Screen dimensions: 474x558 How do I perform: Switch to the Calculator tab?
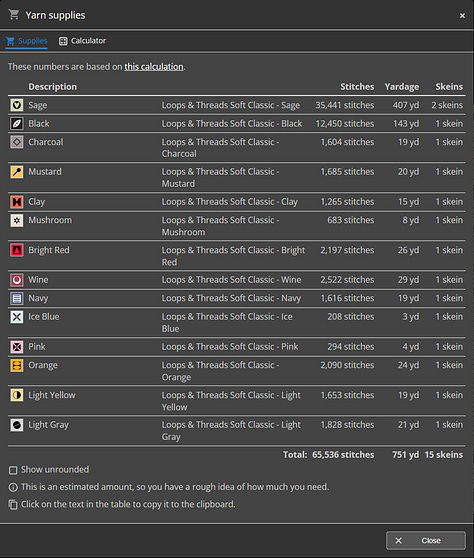(83, 41)
